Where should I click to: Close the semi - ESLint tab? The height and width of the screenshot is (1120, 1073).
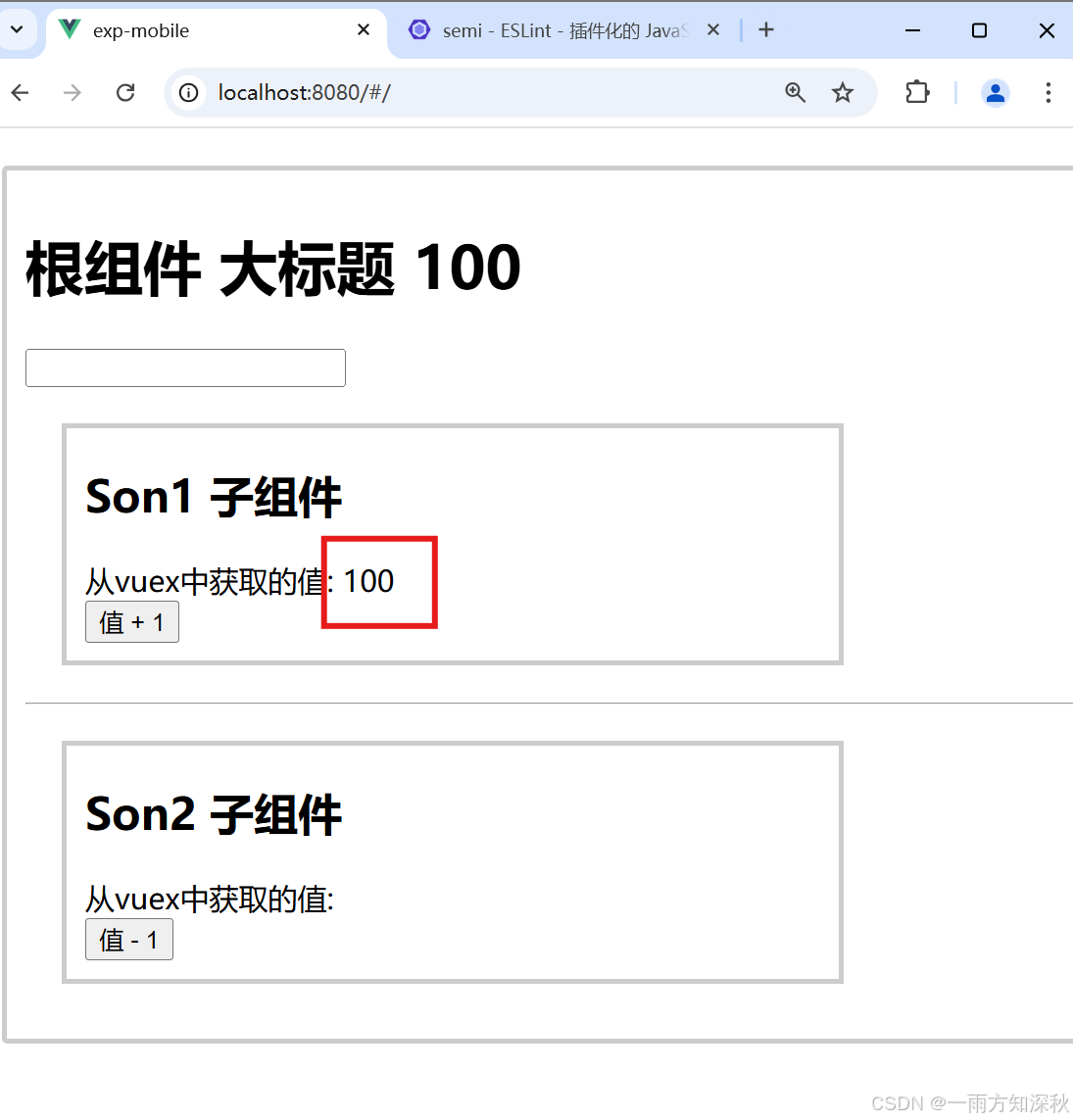pyautogui.click(x=713, y=30)
